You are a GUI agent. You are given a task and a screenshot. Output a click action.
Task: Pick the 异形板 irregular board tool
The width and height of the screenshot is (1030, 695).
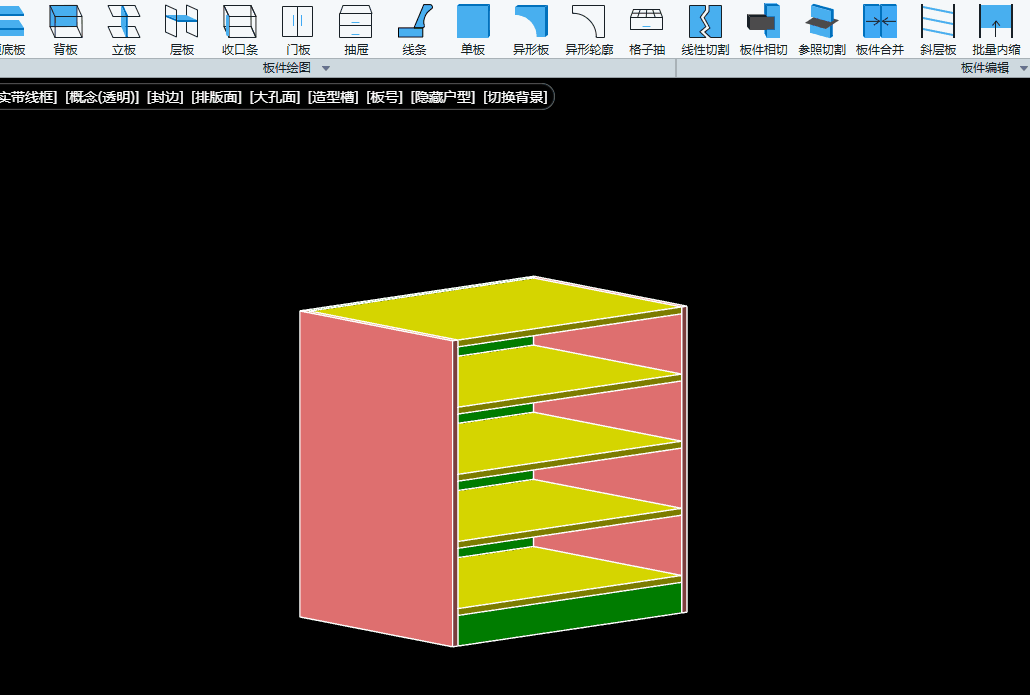coord(531,28)
